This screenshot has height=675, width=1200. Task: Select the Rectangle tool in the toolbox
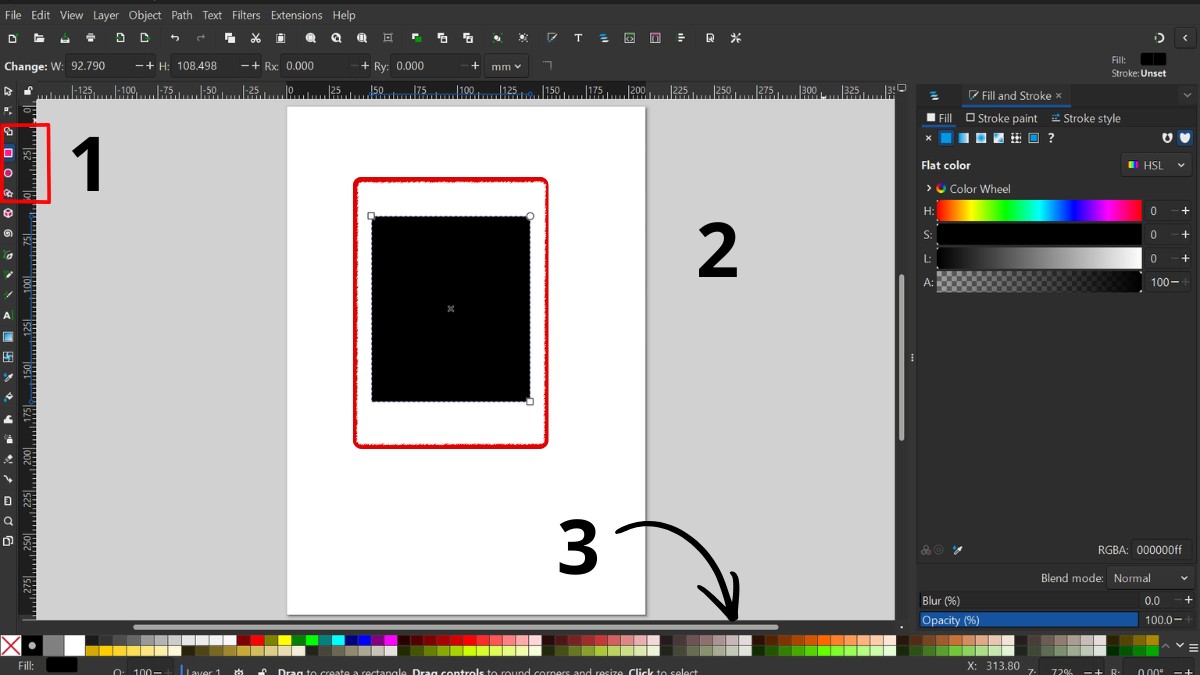(10, 153)
